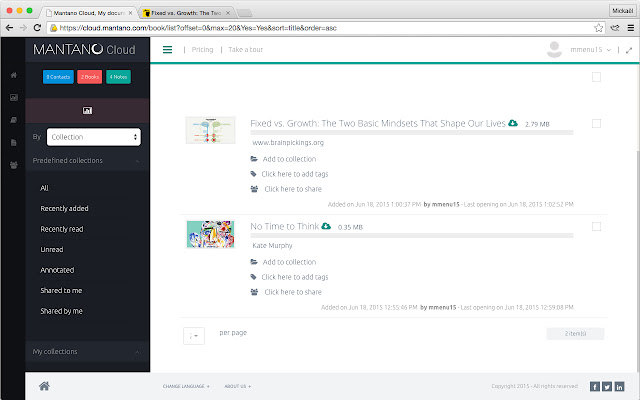Open the Change Language footer dropdown
The image size is (640, 400).
click(186, 386)
